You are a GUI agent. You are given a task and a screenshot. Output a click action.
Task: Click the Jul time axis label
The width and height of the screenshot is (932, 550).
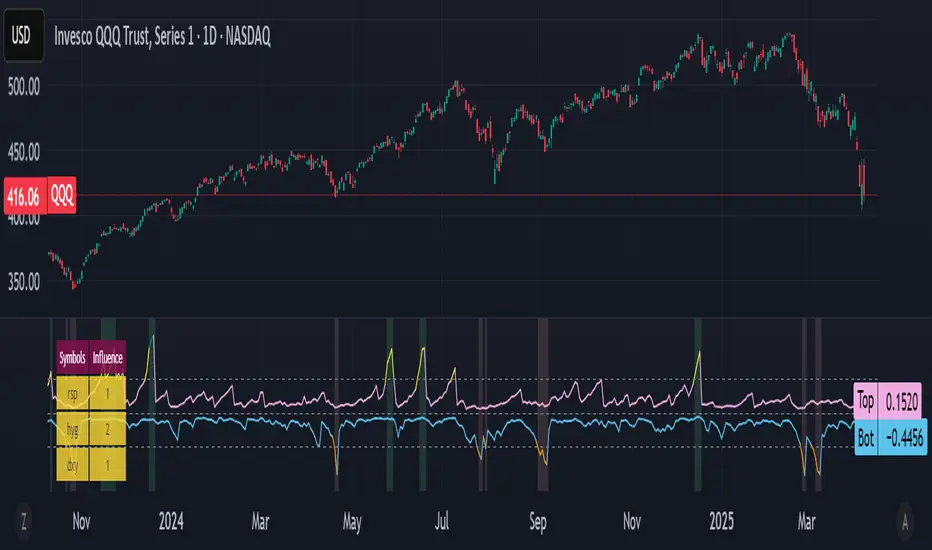pos(442,521)
